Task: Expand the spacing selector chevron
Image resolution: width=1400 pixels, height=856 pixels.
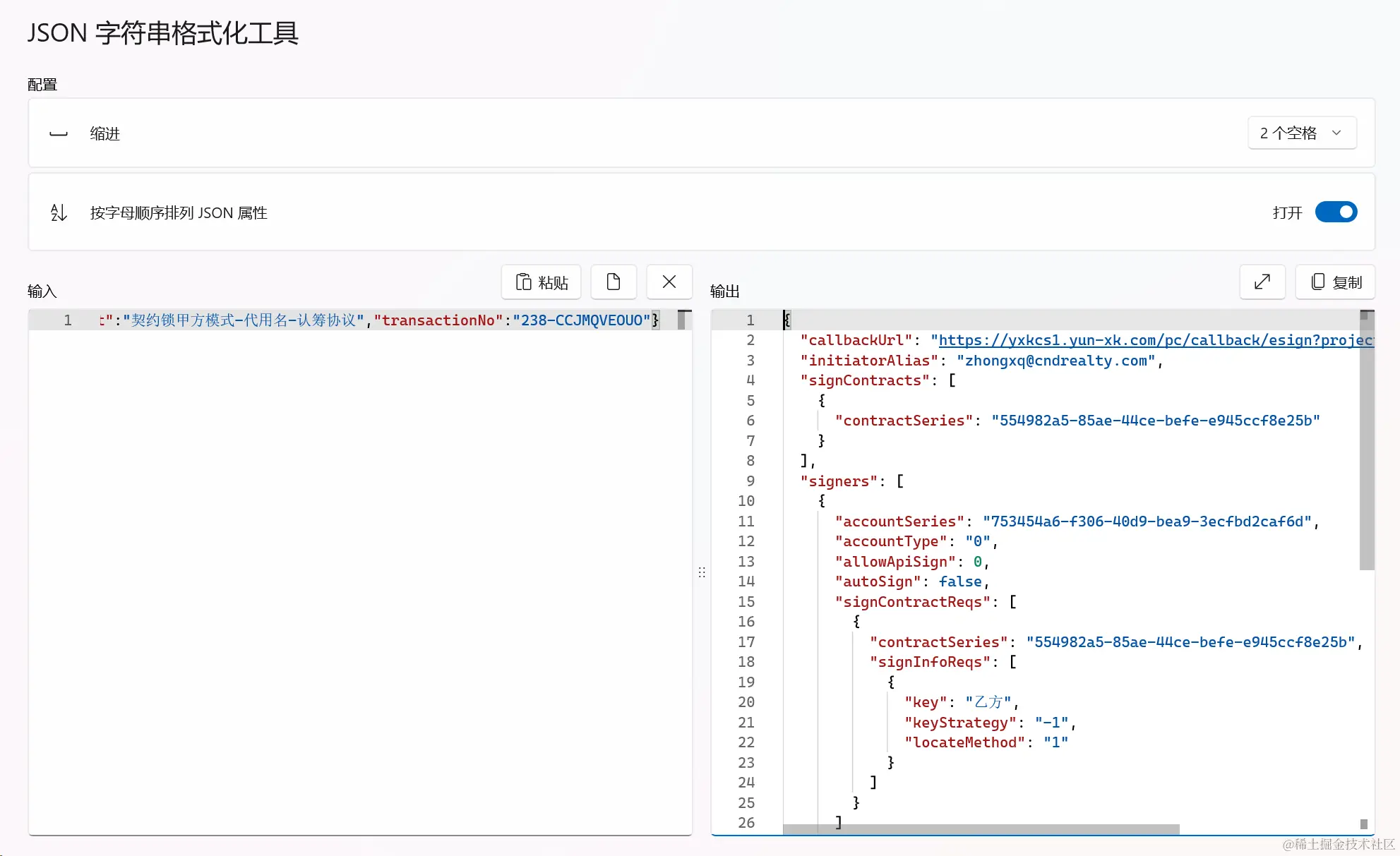Action: pos(1336,133)
